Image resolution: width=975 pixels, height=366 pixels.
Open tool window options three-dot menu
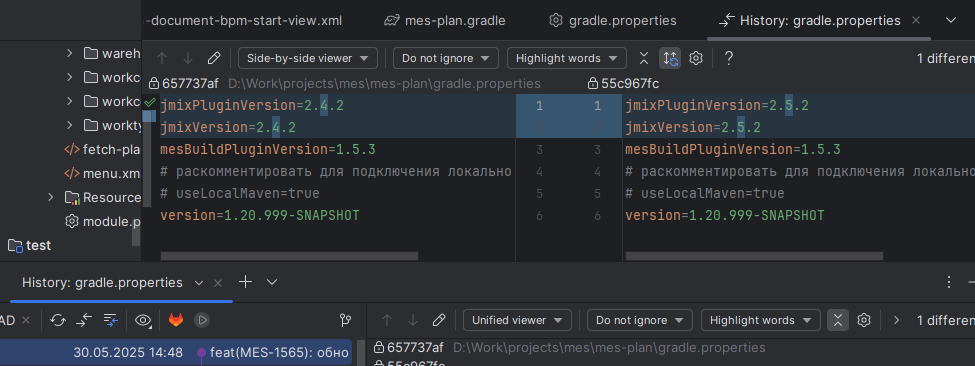pos(949,282)
